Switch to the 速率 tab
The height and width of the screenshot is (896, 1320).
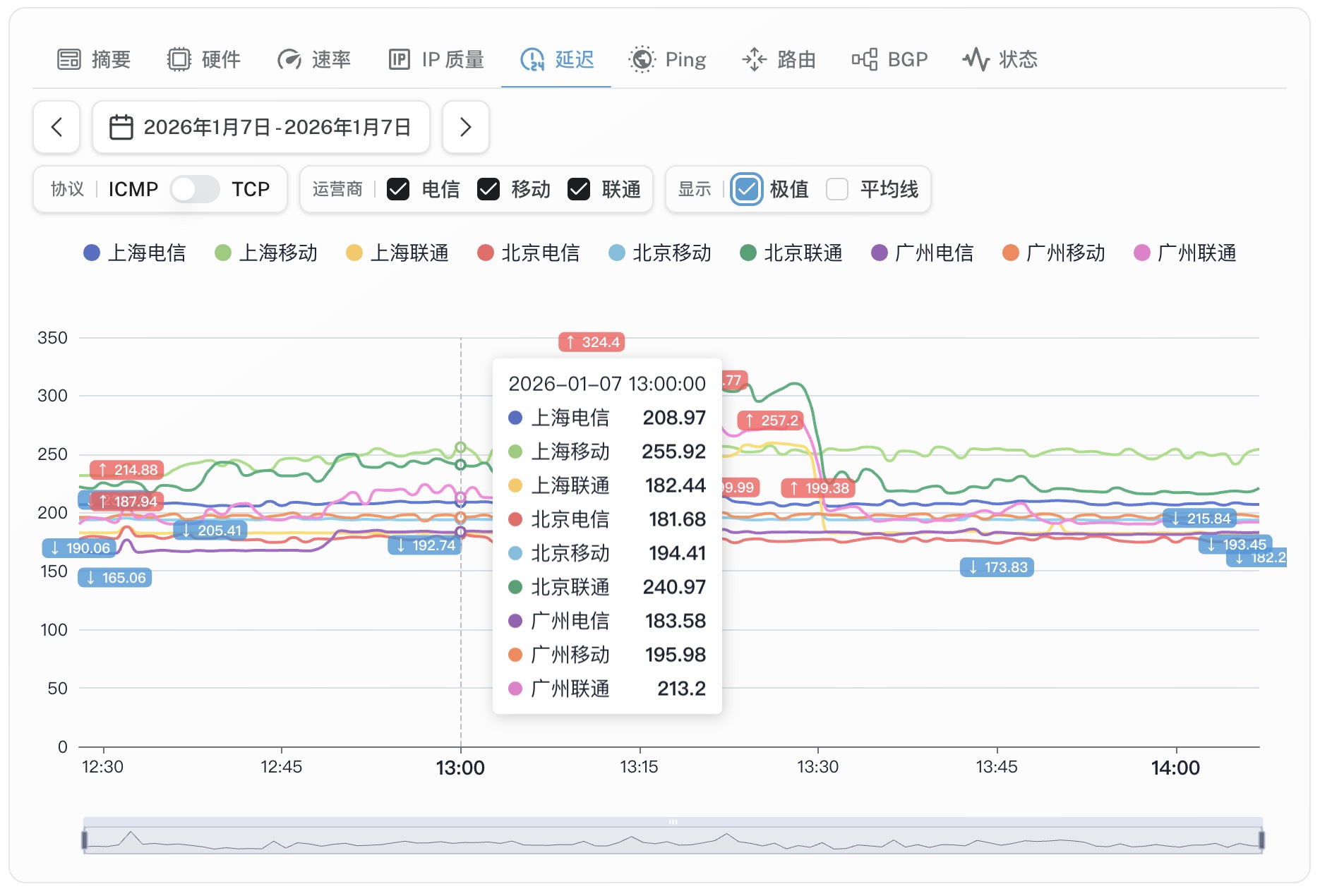pos(314,59)
